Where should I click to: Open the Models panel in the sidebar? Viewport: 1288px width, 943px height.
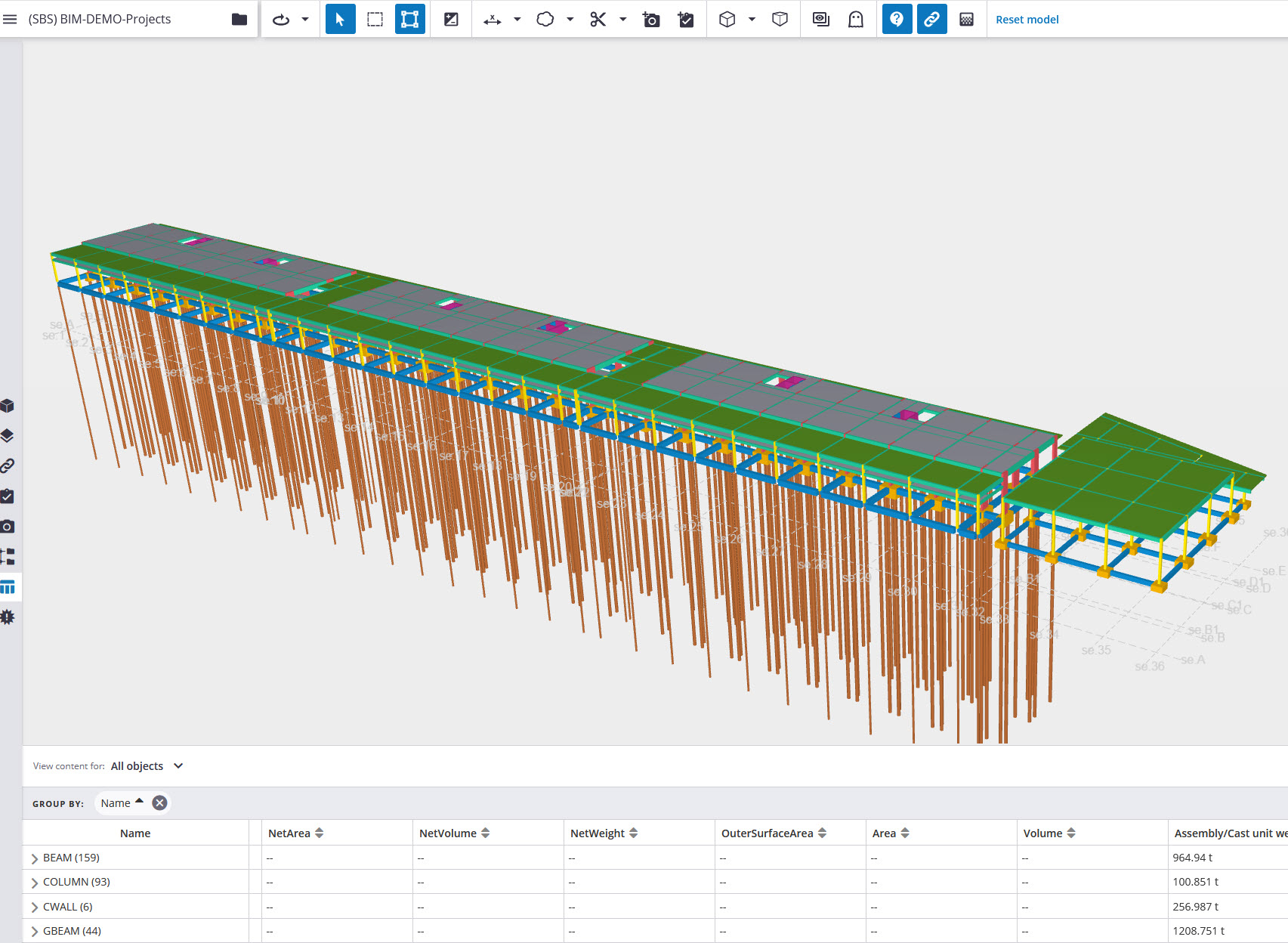point(8,405)
